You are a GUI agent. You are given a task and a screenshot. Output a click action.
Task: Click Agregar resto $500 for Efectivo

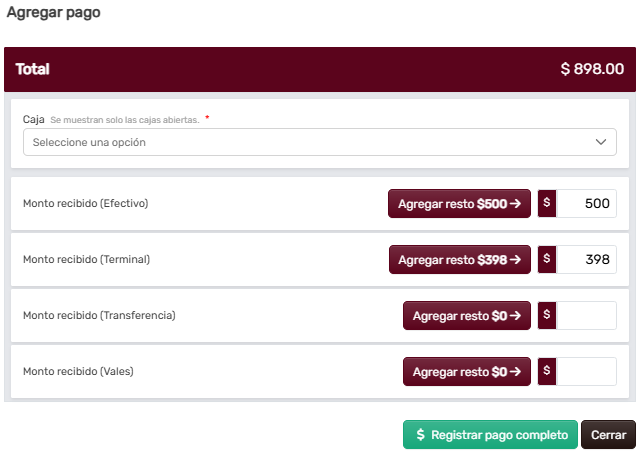click(459, 204)
